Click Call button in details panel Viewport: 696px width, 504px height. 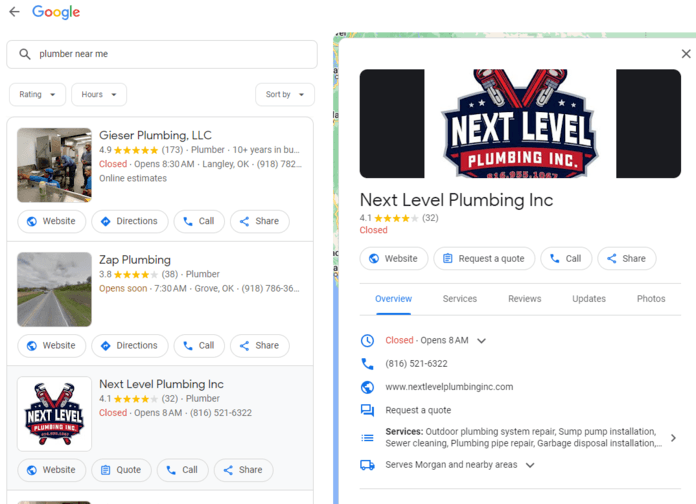pyautogui.click(x=566, y=258)
